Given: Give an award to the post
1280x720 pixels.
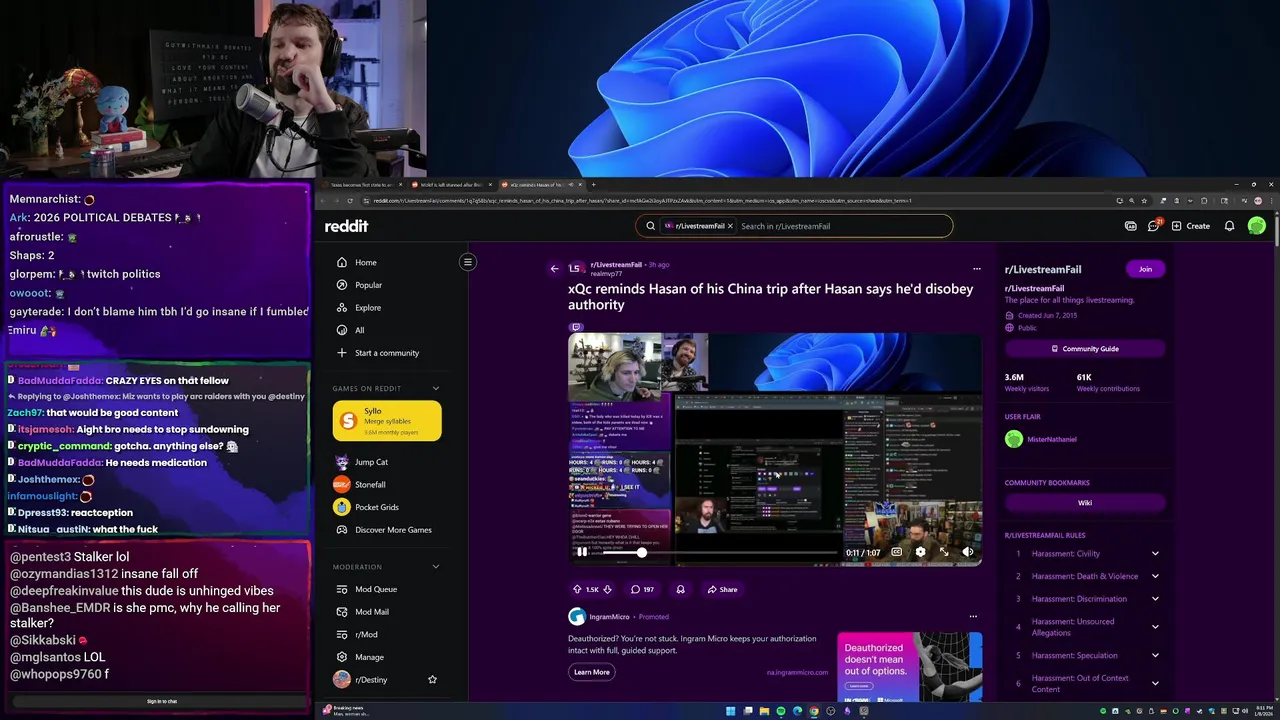Looking at the screenshot, I should point(681,589).
